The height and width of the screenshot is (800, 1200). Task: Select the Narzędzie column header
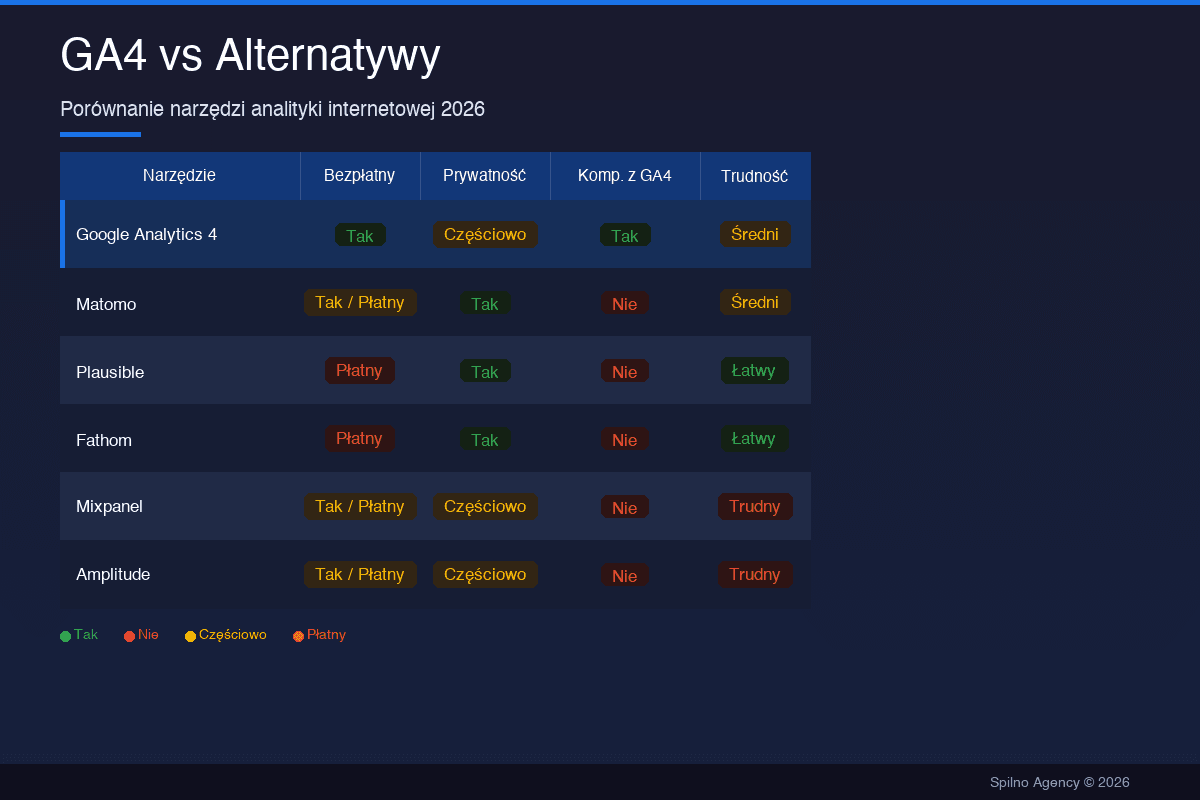tap(180, 176)
